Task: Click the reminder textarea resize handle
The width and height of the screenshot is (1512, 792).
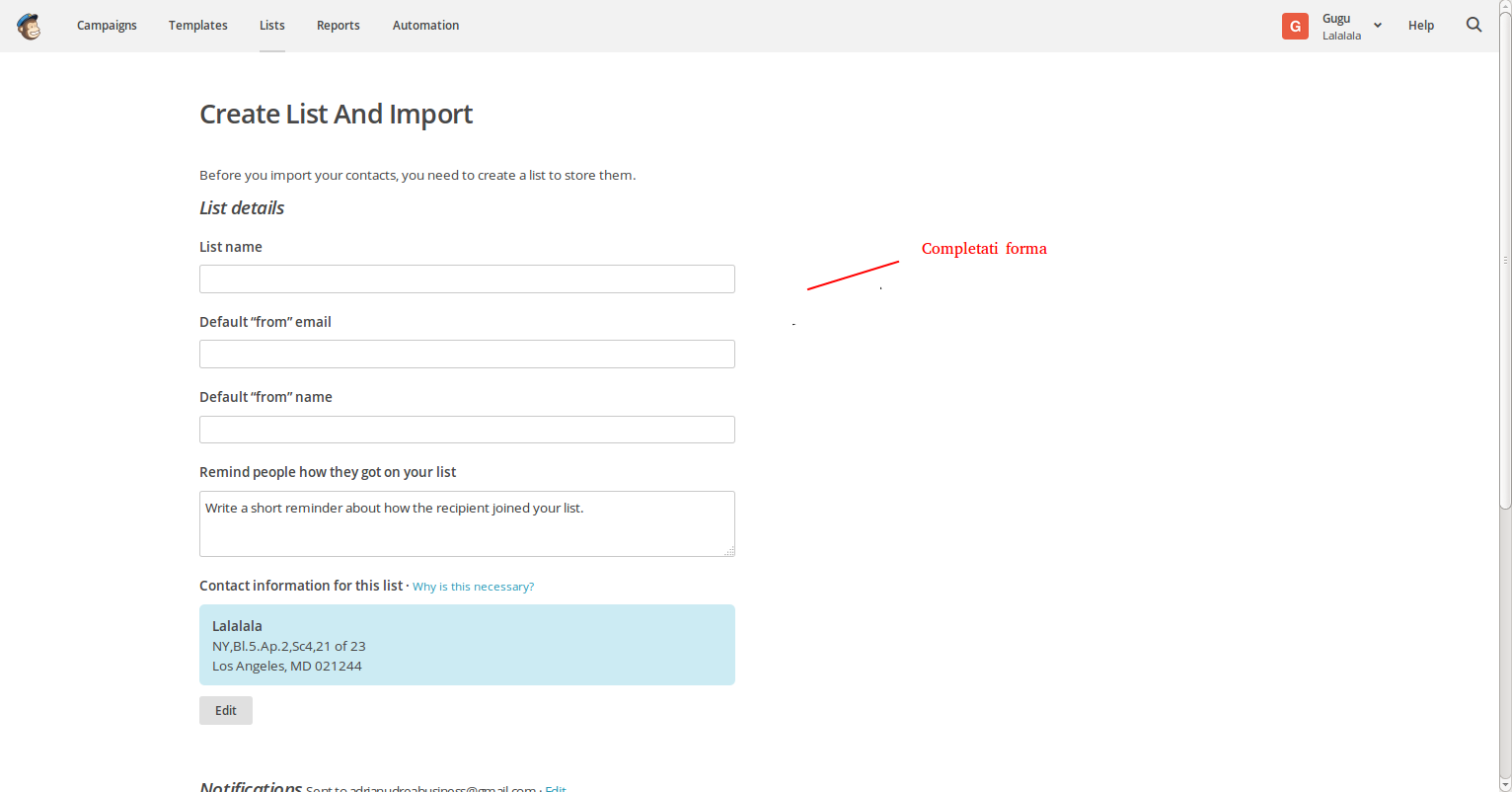Action: pos(729,551)
